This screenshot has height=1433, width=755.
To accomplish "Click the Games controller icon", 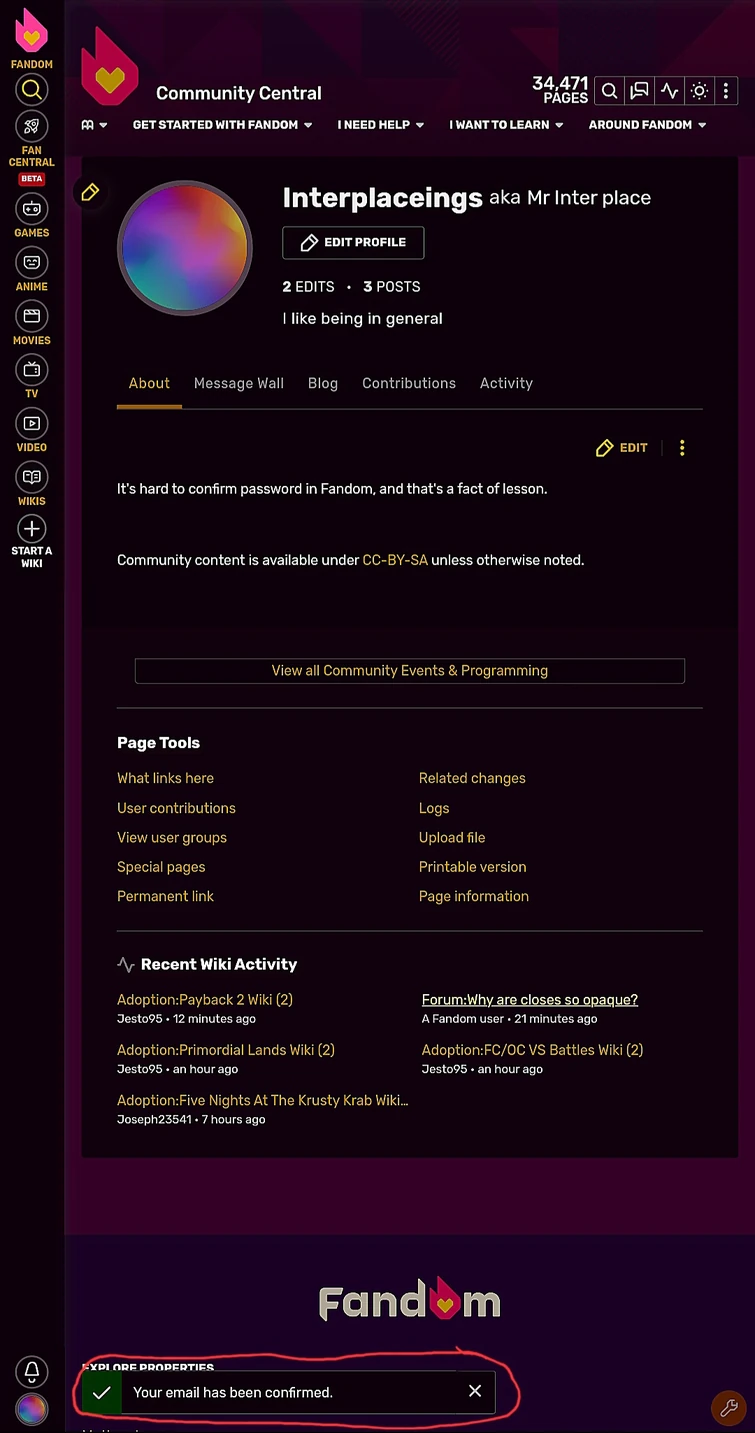I will (x=32, y=209).
